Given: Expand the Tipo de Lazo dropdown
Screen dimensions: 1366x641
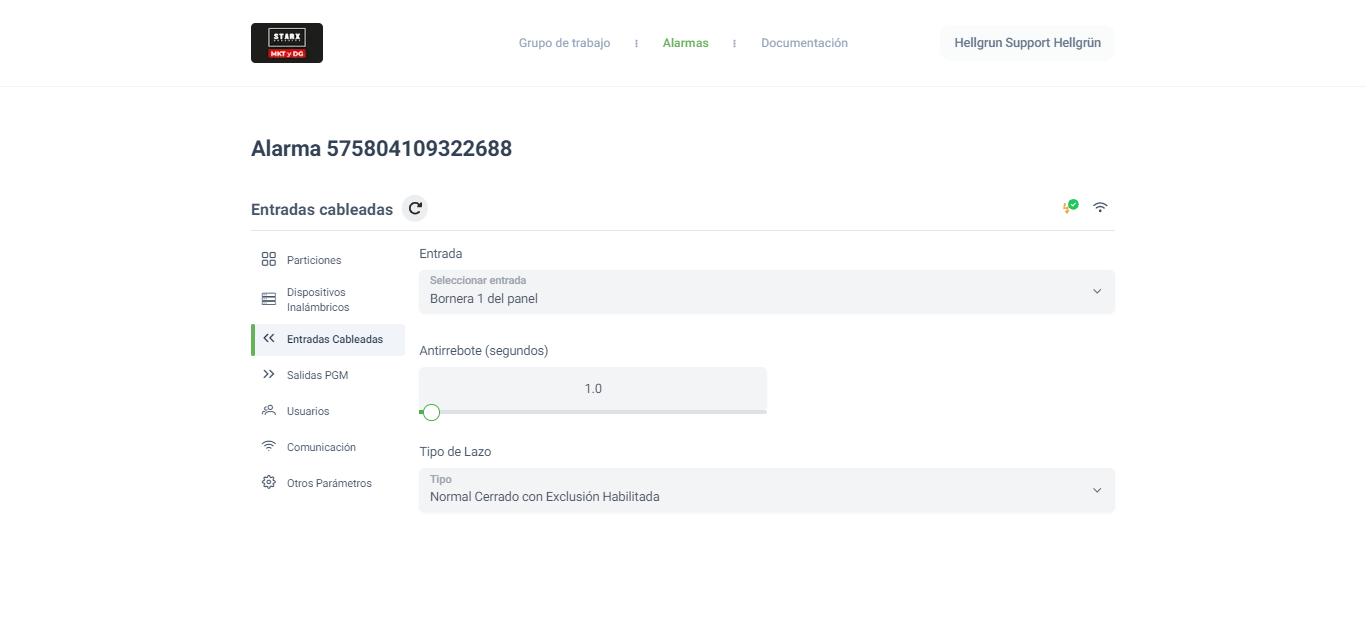Looking at the screenshot, I should pyautogui.click(x=750, y=490).
